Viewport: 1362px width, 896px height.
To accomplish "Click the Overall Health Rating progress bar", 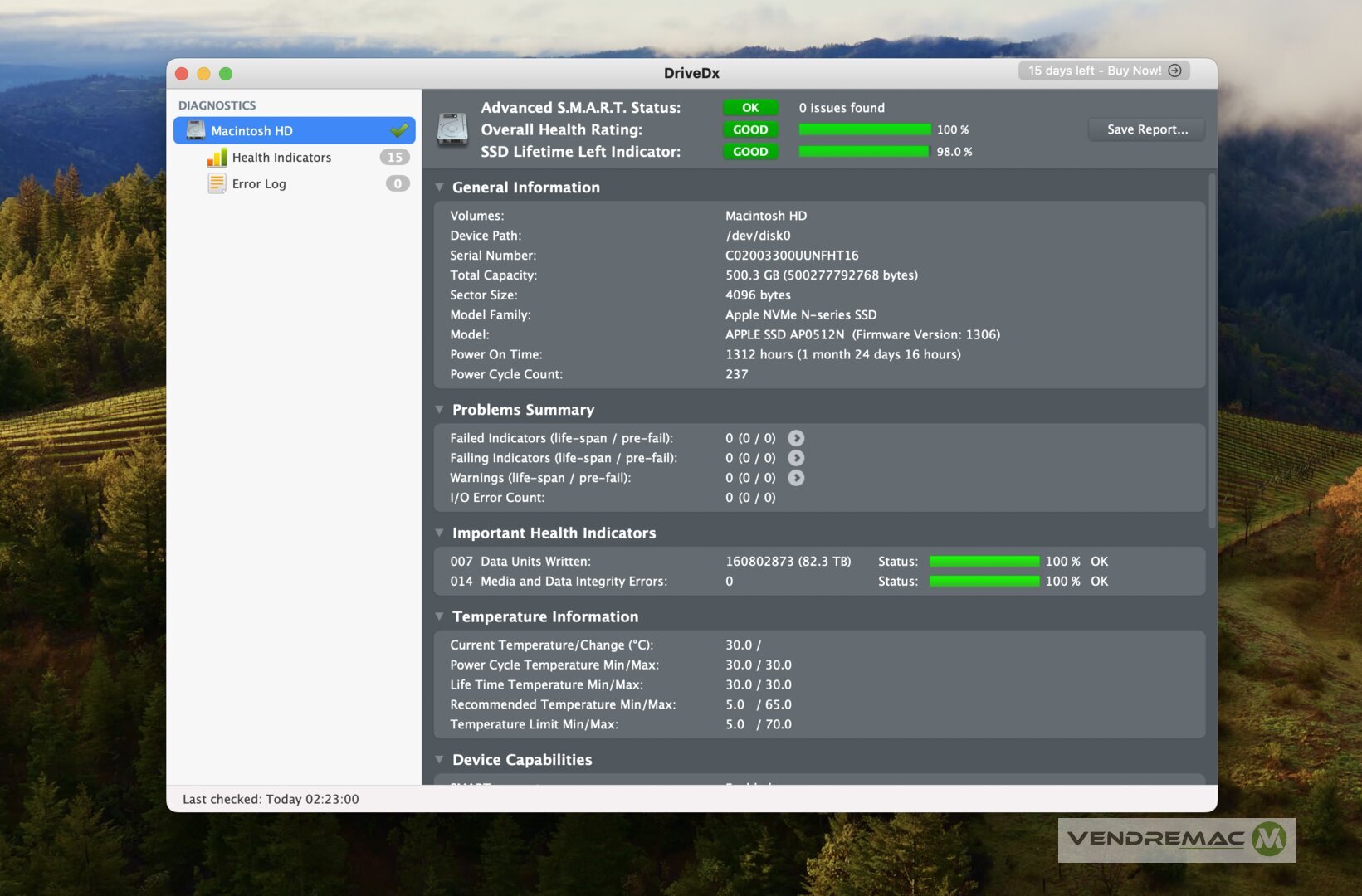I will coord(864,129).
